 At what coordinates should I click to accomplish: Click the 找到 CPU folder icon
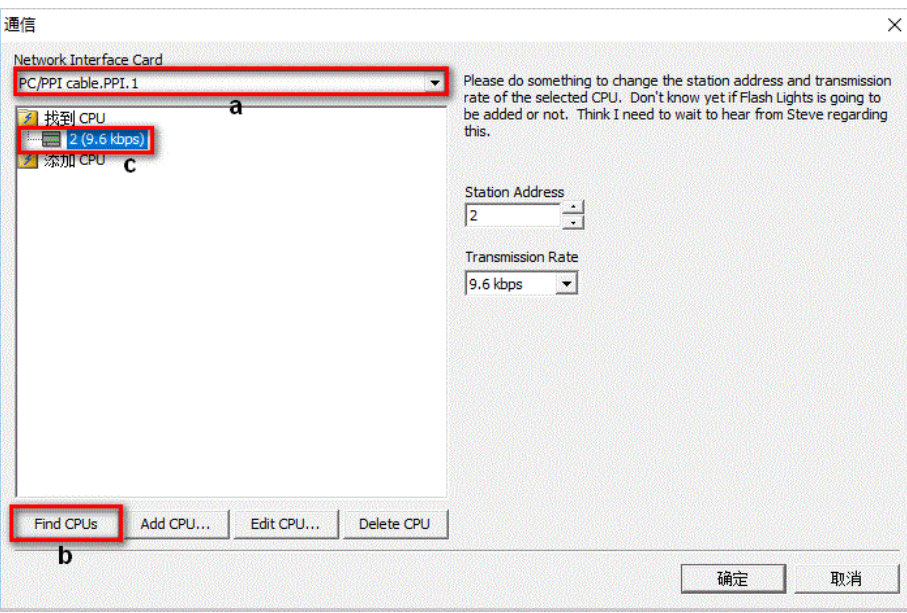[x=28, y=118]
